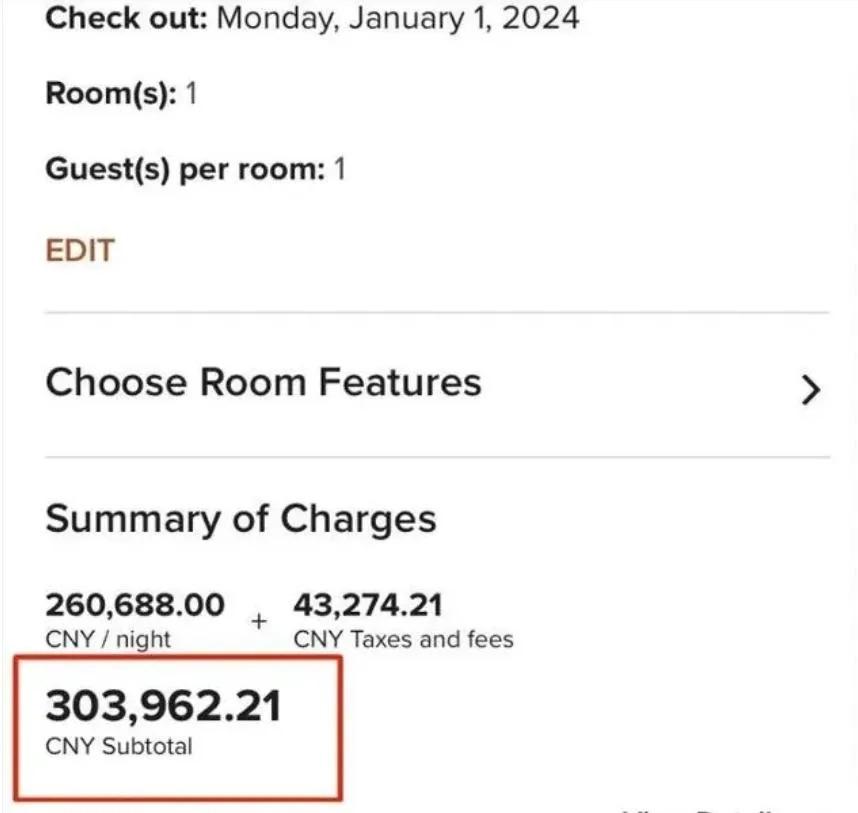The height and width of the screenshot is (813, 858).
Task: Click the EDIT link
Action: (80, 249)
